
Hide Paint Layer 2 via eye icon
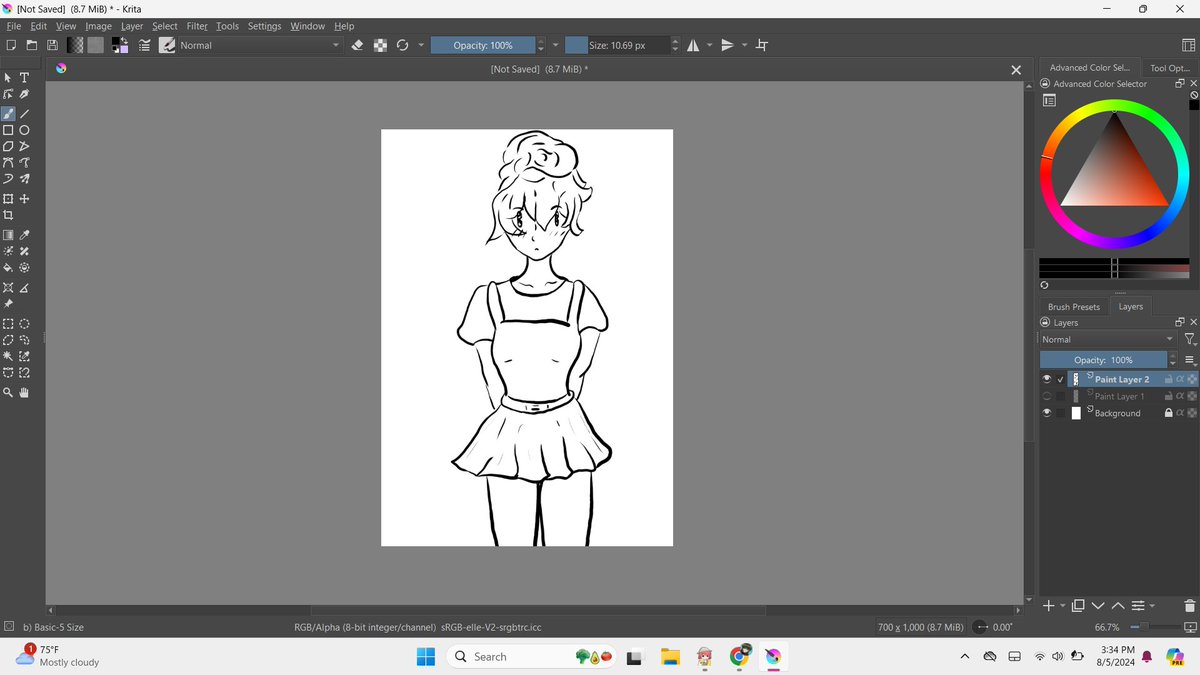click(x=1047, y=380)
